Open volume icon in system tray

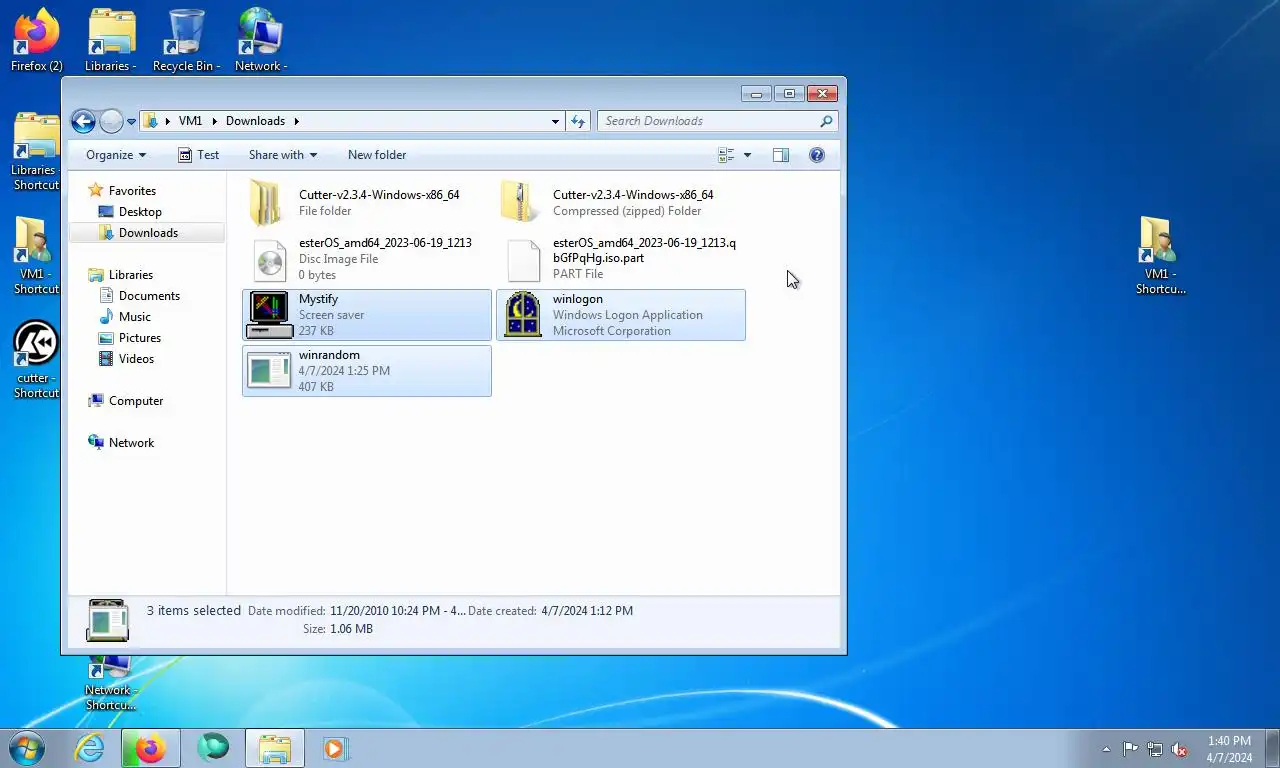pos(1179,749)
